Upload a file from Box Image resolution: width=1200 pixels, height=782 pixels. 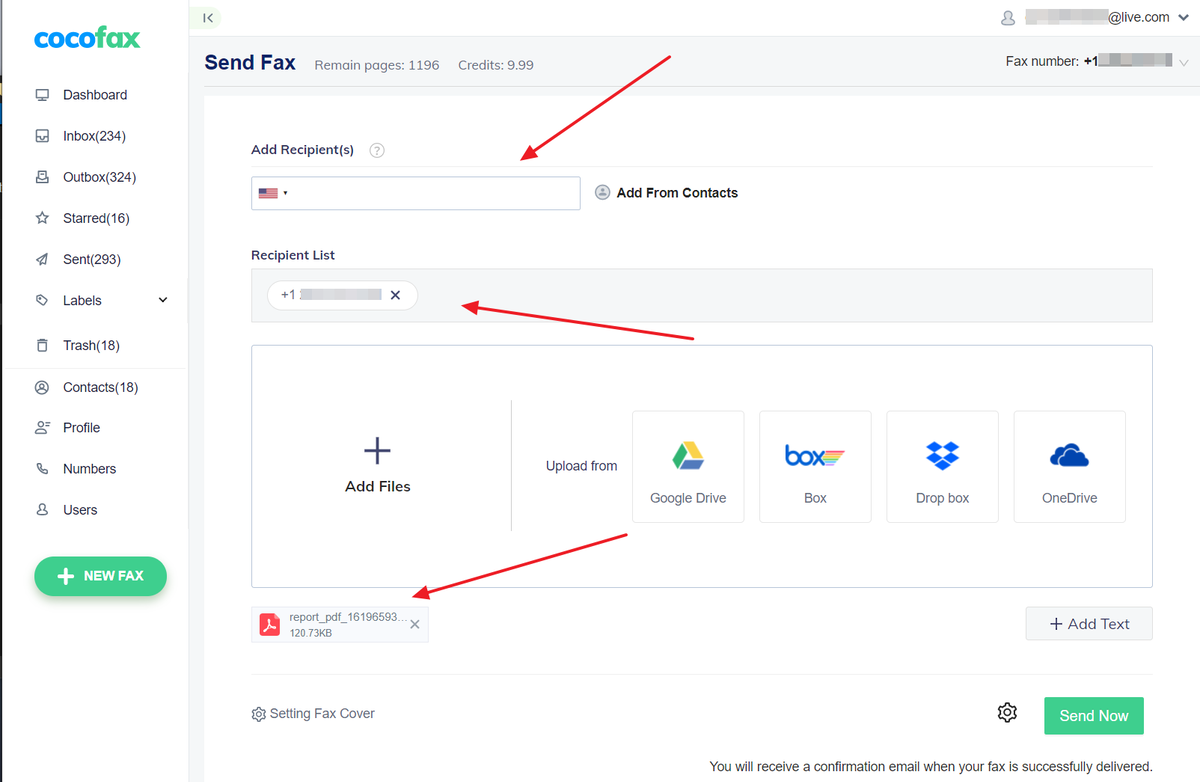click(815, 466)
